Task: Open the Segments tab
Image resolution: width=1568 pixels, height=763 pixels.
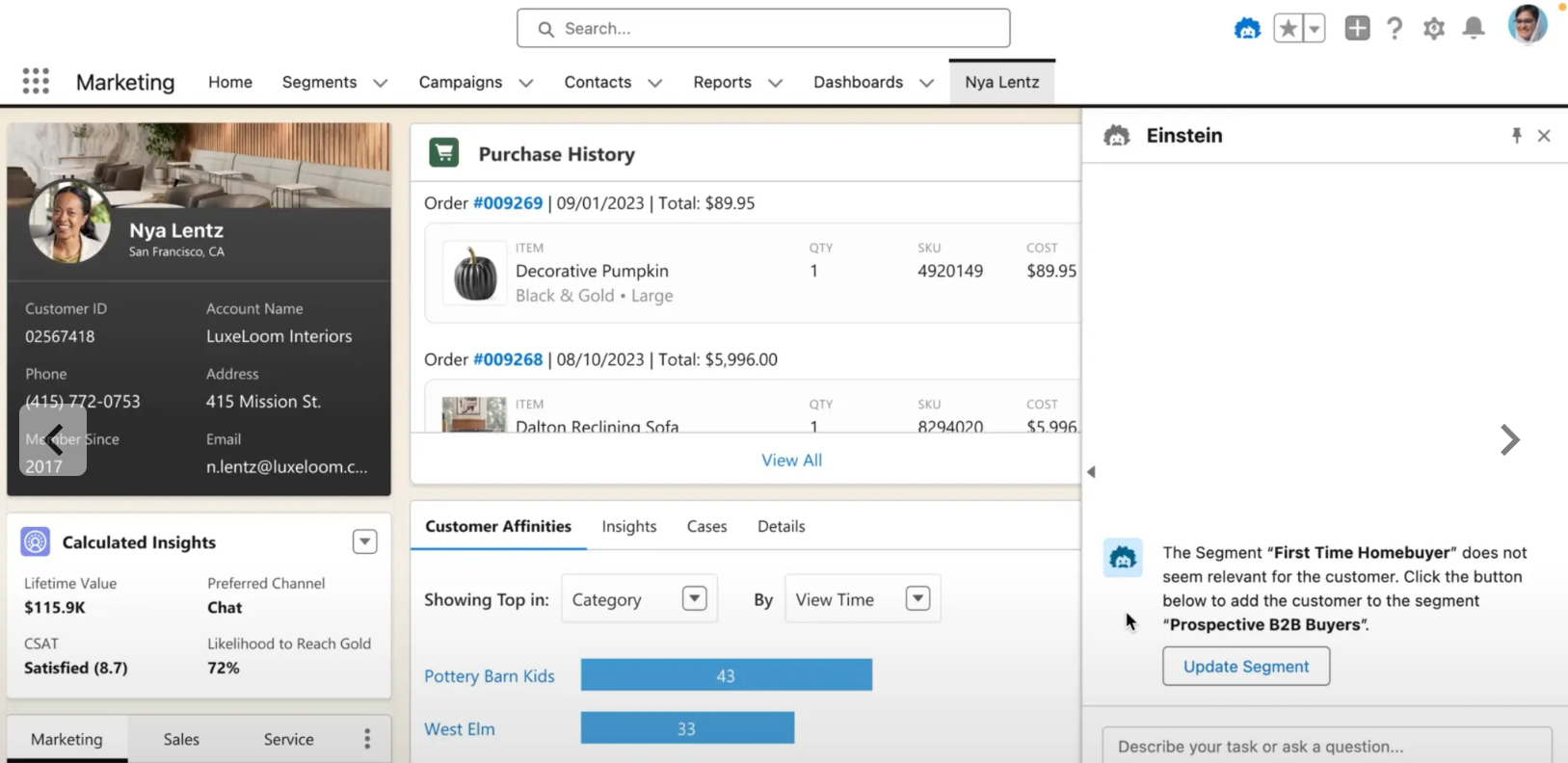Action: pos(319,82)
